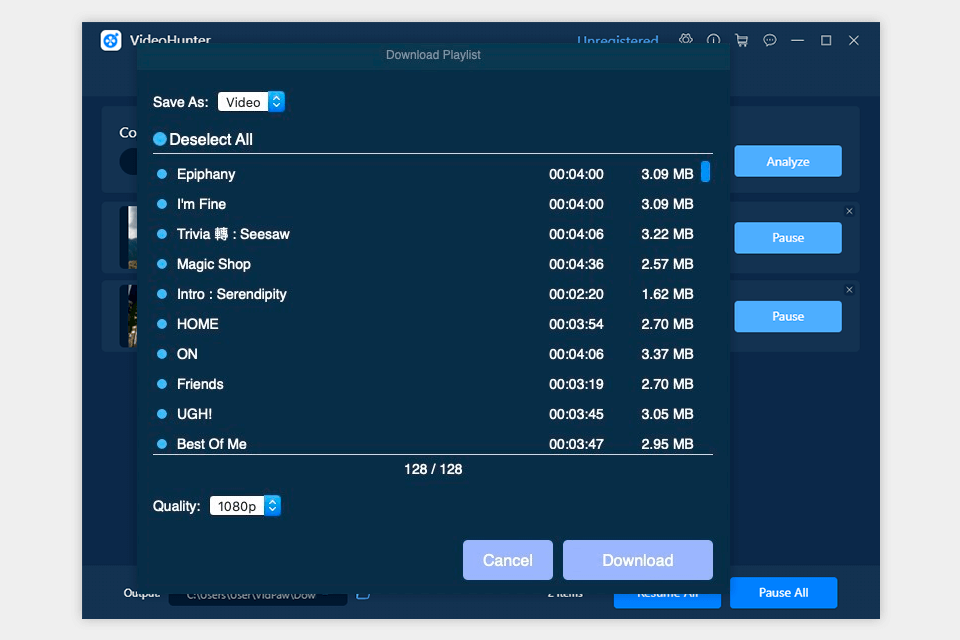Click the info icon in the title bar
This screenshot has width=960, height=640.
point(713,40)
